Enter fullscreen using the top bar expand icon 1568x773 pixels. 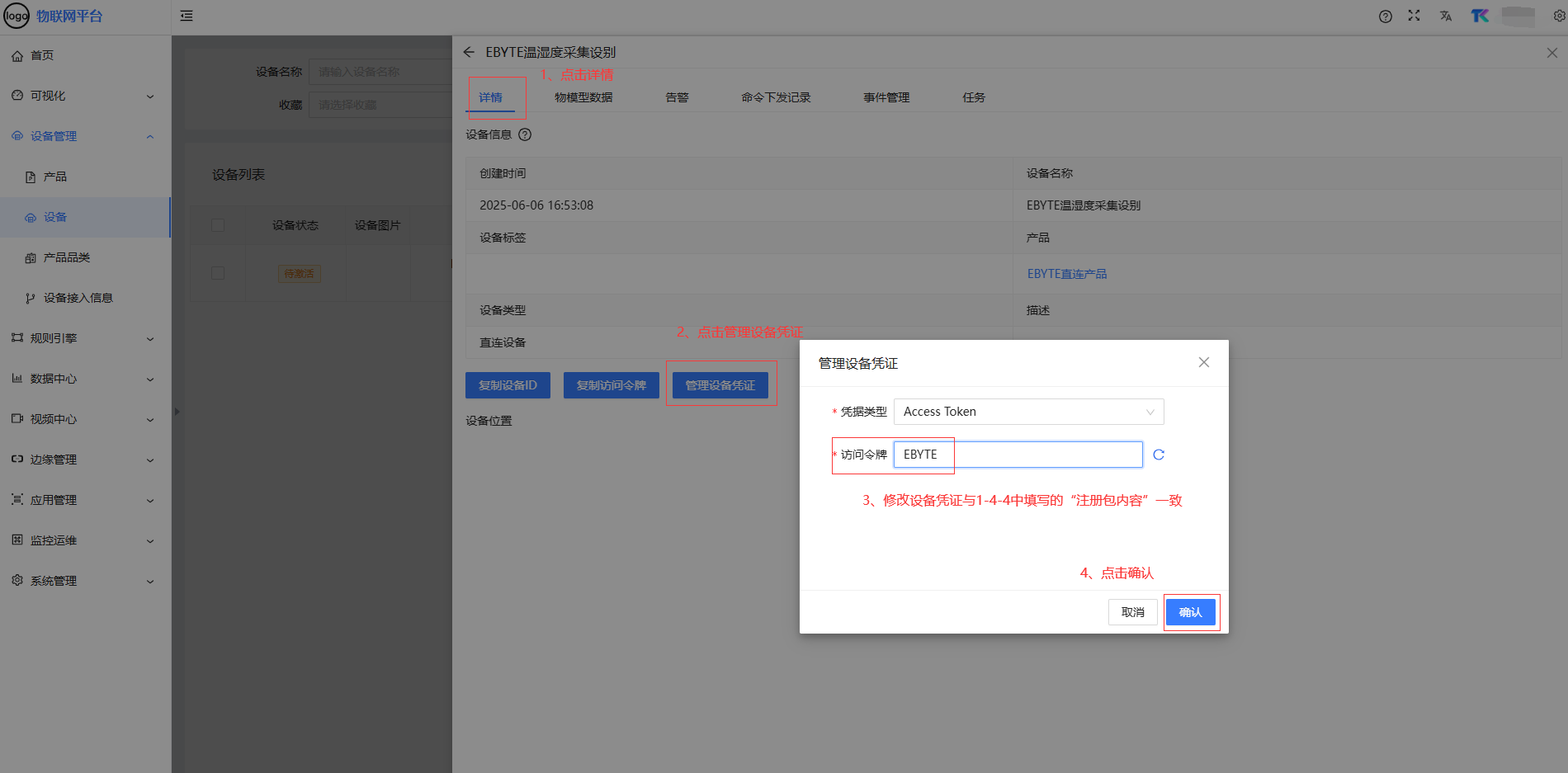coord(1414,16)
